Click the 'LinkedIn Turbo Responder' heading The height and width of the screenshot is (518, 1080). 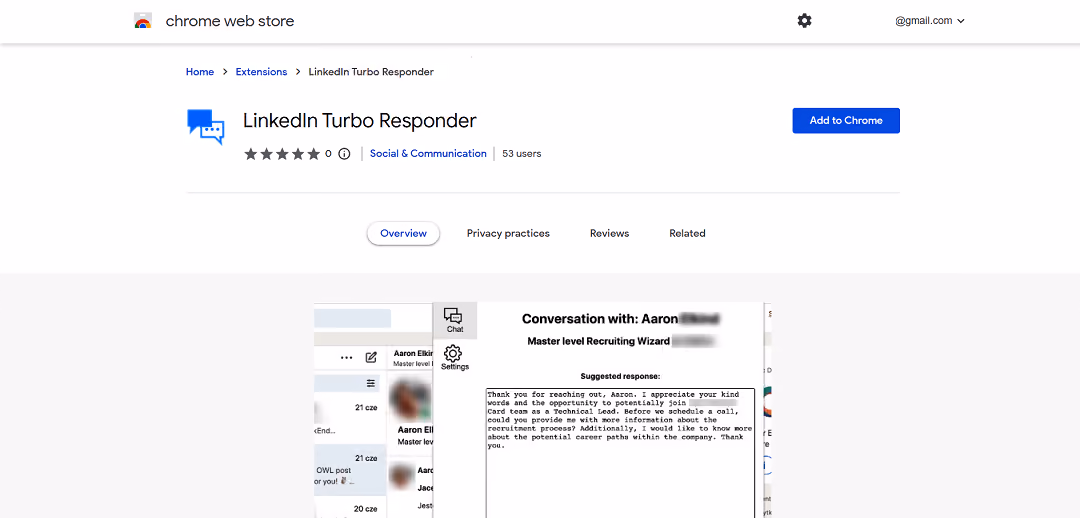coord(360,121)
